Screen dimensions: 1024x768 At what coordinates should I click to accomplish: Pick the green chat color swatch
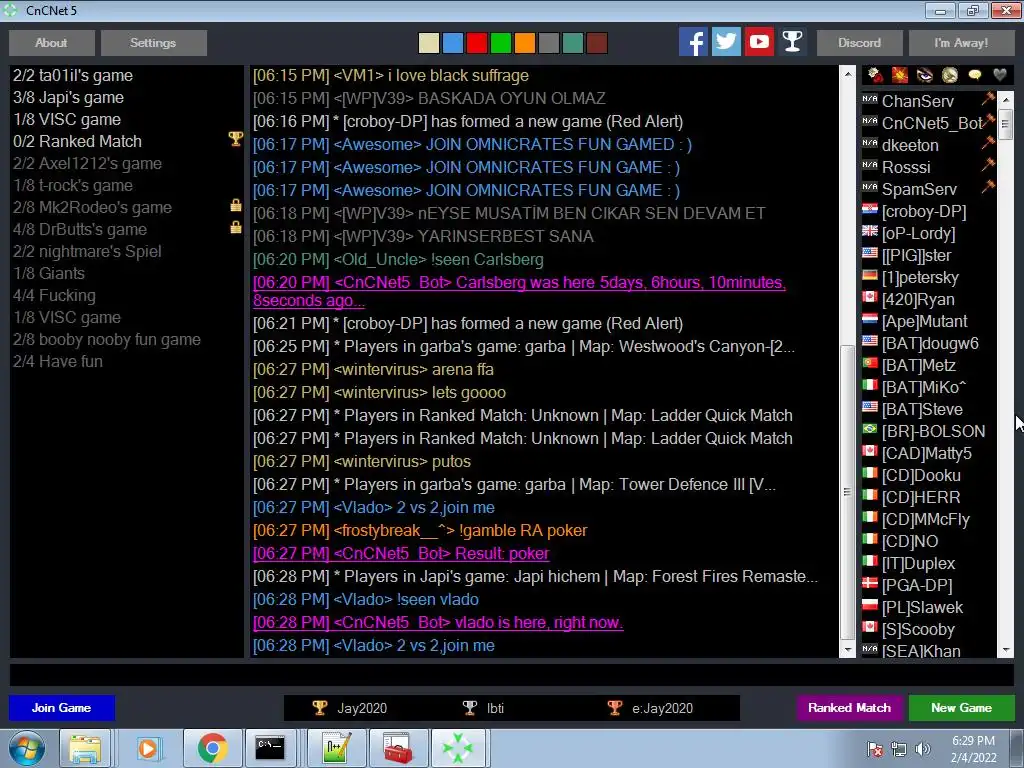pyautogui.click(x=501, y=43)
